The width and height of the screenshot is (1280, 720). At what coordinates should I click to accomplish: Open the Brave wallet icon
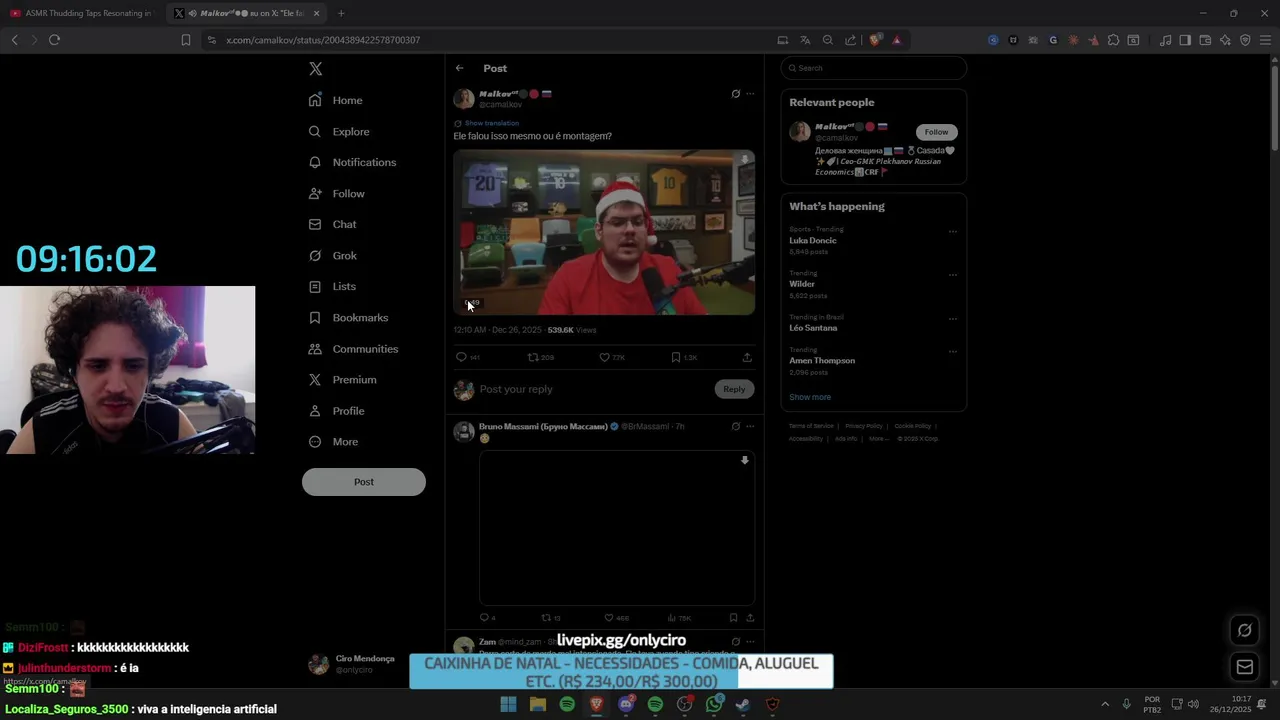click(1205, 40)
